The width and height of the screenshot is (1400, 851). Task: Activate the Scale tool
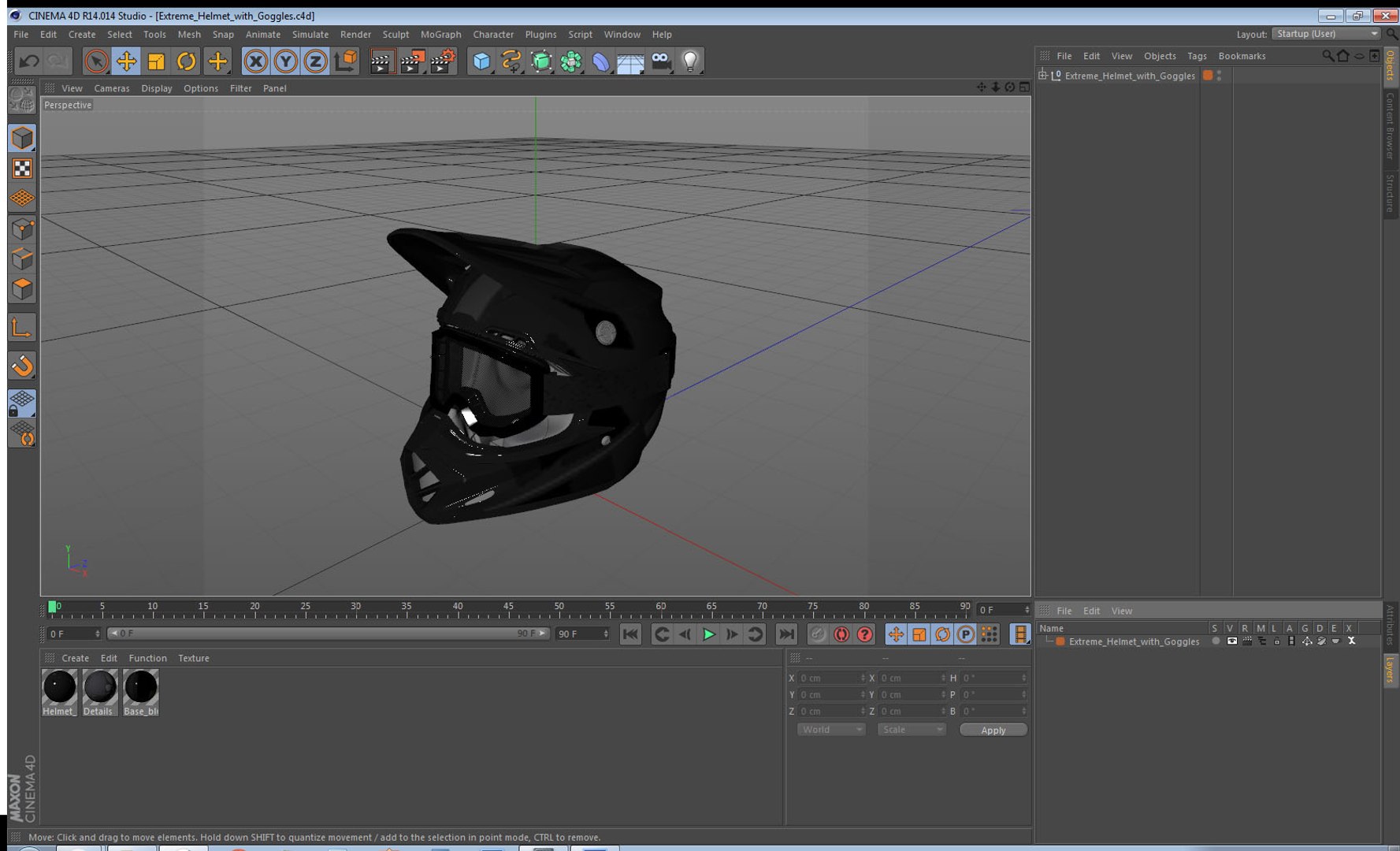pos(156,61)
